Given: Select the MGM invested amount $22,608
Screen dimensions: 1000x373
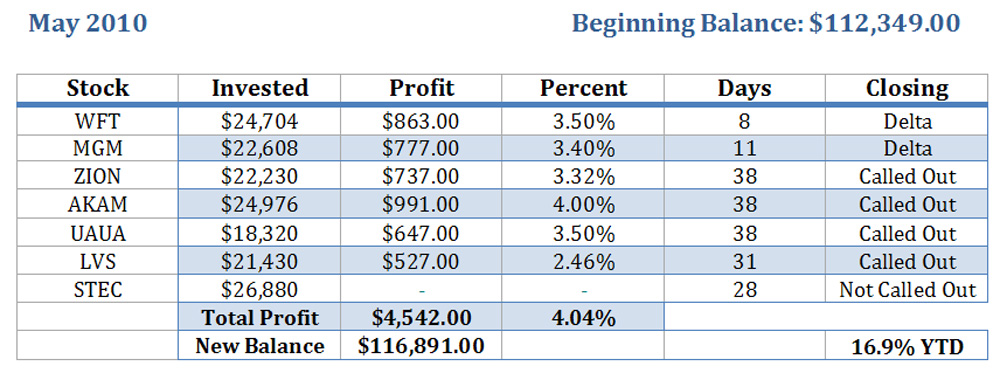Looking at the screenshot, I should tap(260, 149).
